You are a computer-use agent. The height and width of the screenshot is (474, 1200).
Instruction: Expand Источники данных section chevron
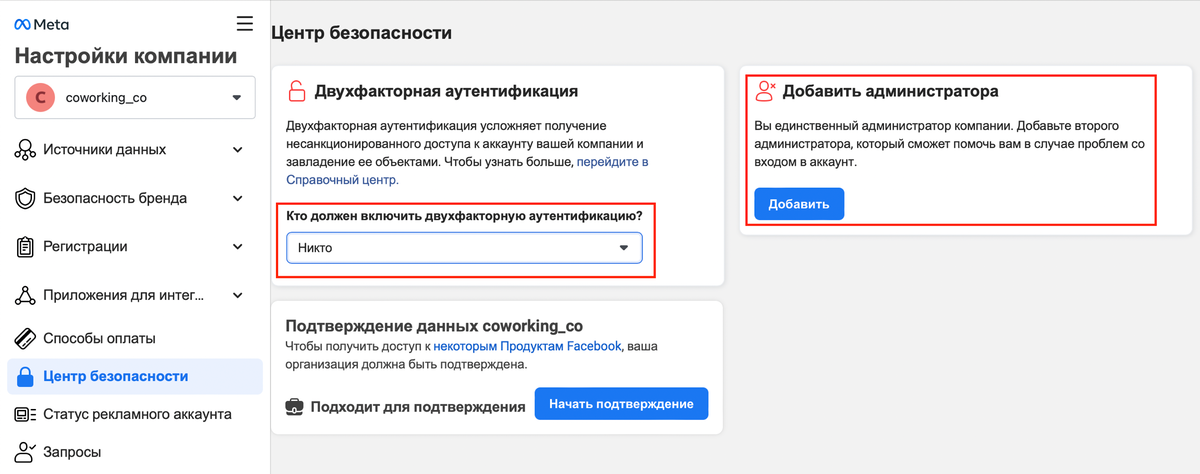237,150
